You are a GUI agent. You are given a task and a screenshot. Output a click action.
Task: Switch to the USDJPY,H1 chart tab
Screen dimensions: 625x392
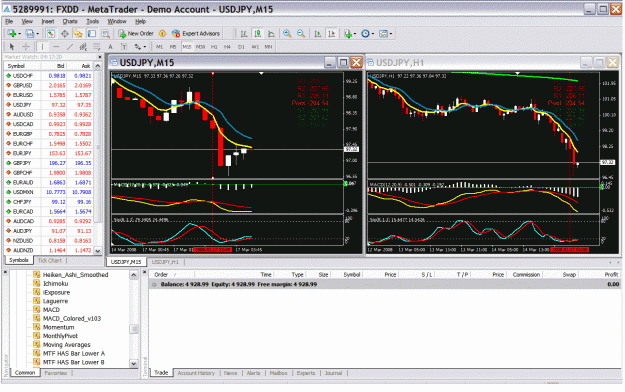165,262
